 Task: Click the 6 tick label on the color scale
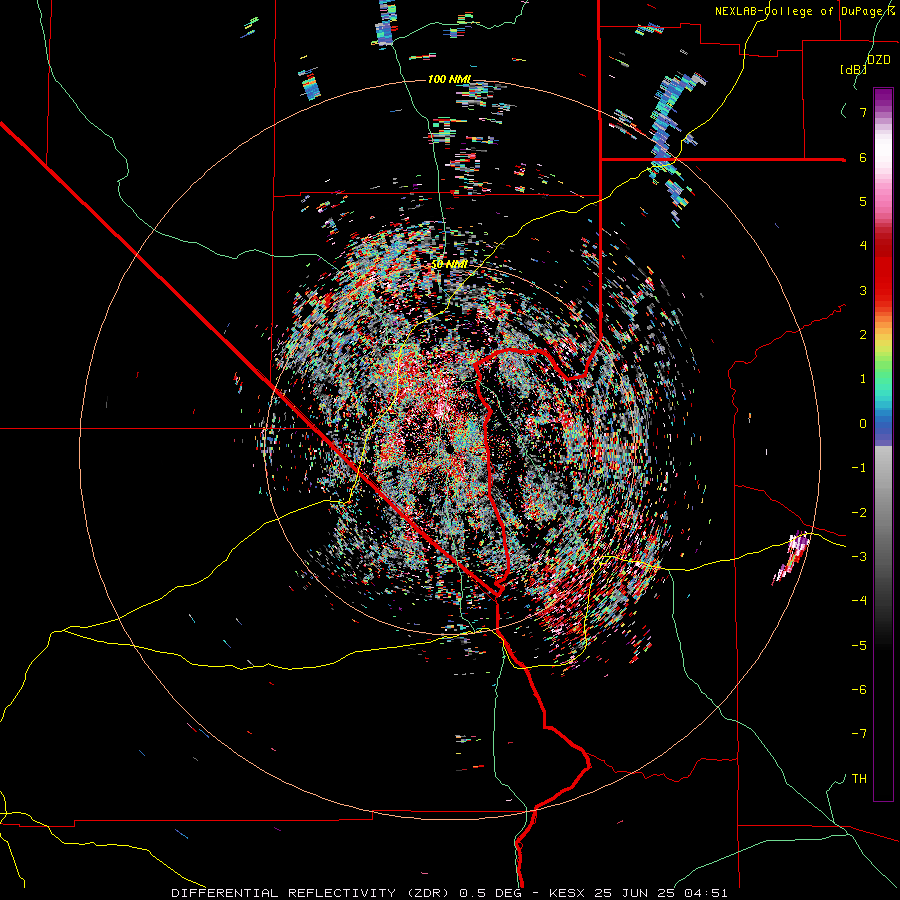[x=863, y=157]
